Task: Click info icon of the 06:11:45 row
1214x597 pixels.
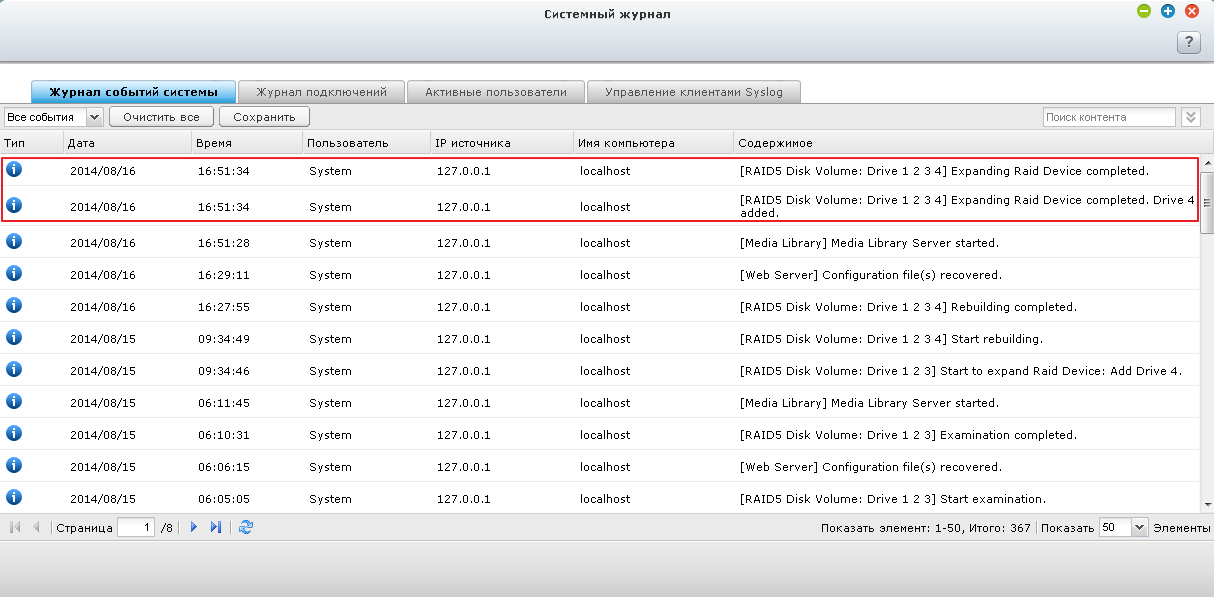Action: (x=14, y=401)
